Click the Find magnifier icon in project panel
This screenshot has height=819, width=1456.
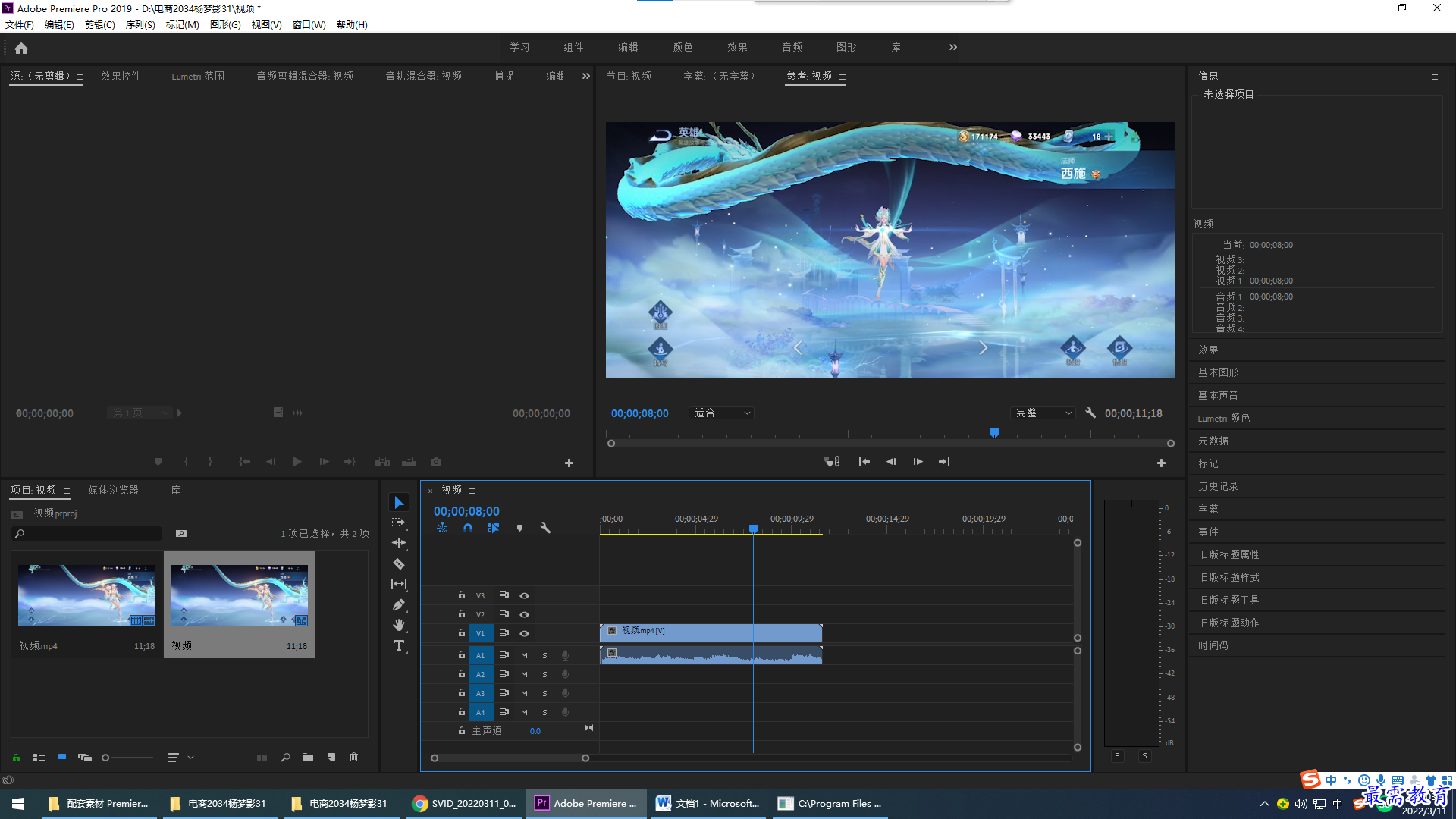286,757
